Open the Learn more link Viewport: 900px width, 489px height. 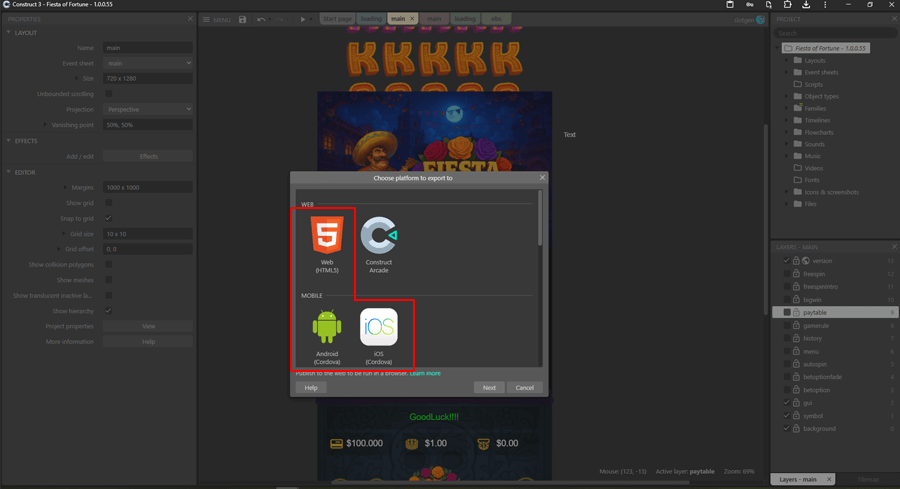click(x=425, y=374)
